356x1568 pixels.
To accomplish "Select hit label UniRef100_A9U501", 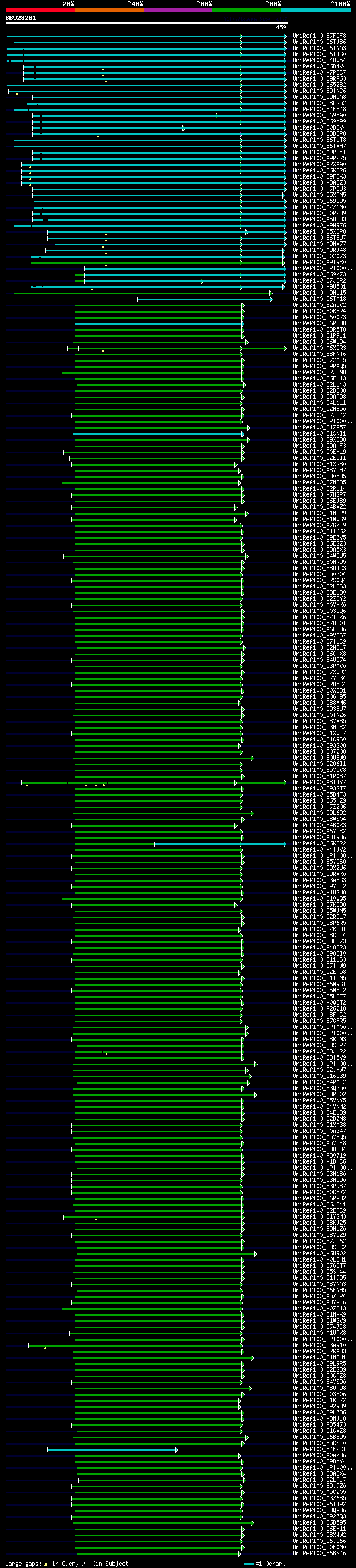I will [319, 286].
